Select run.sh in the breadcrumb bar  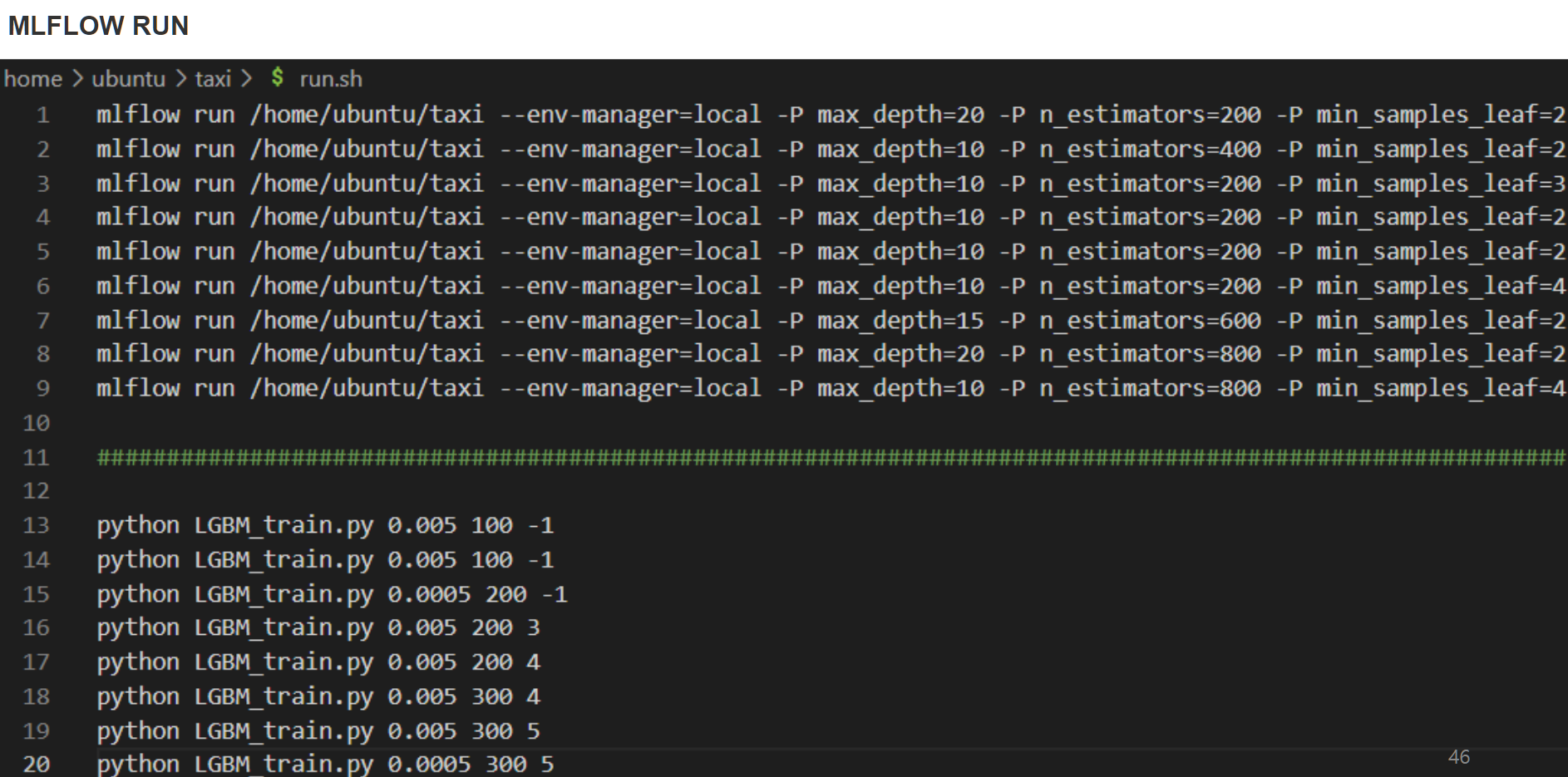pos(330,79)
